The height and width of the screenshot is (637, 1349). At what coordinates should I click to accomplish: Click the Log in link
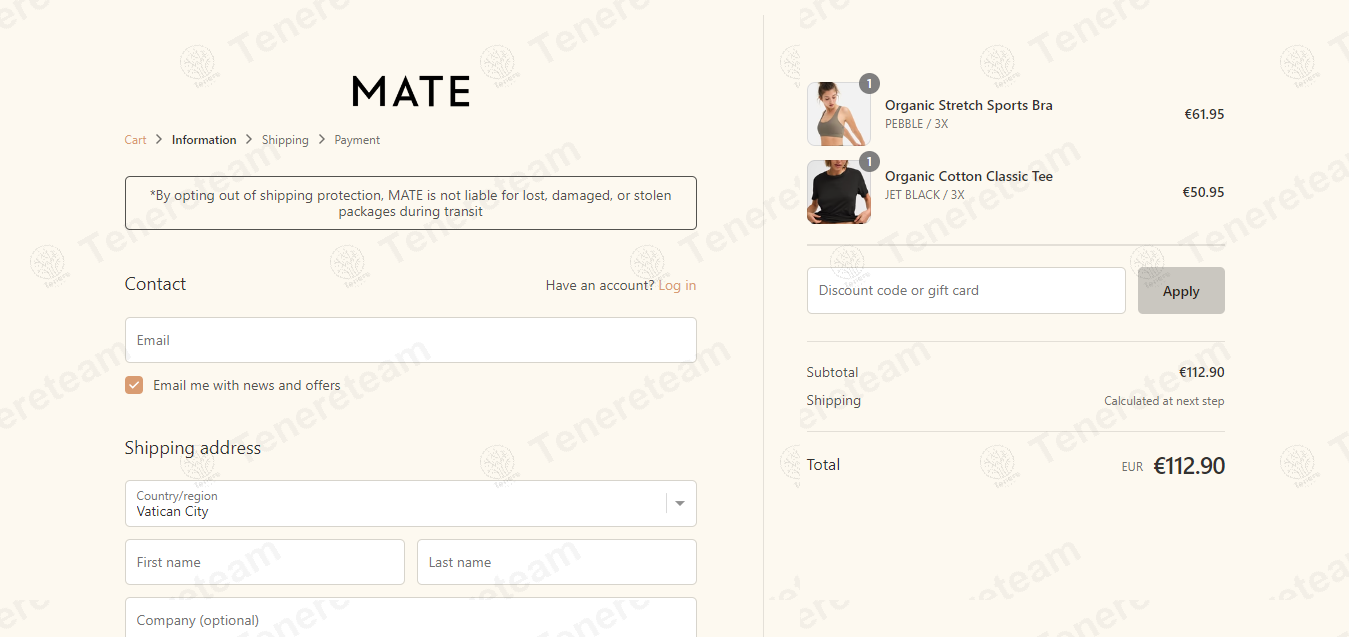tap(677, 285)
